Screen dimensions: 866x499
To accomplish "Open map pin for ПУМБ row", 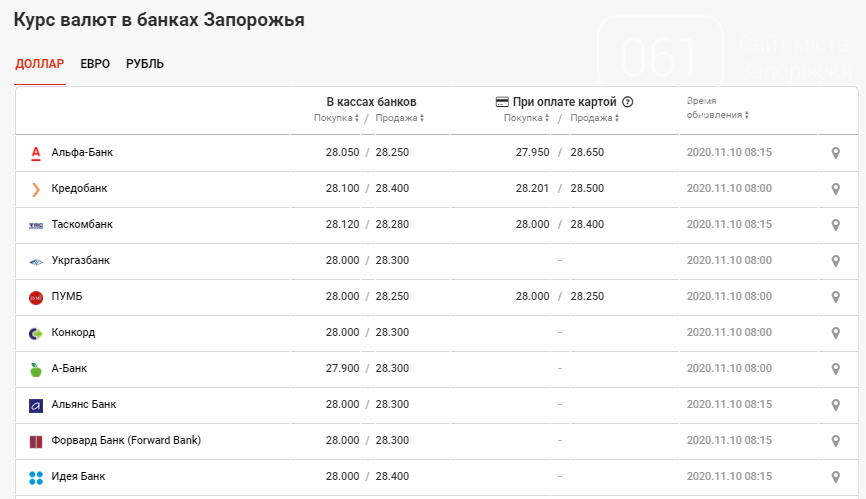I will pos(836,297).
